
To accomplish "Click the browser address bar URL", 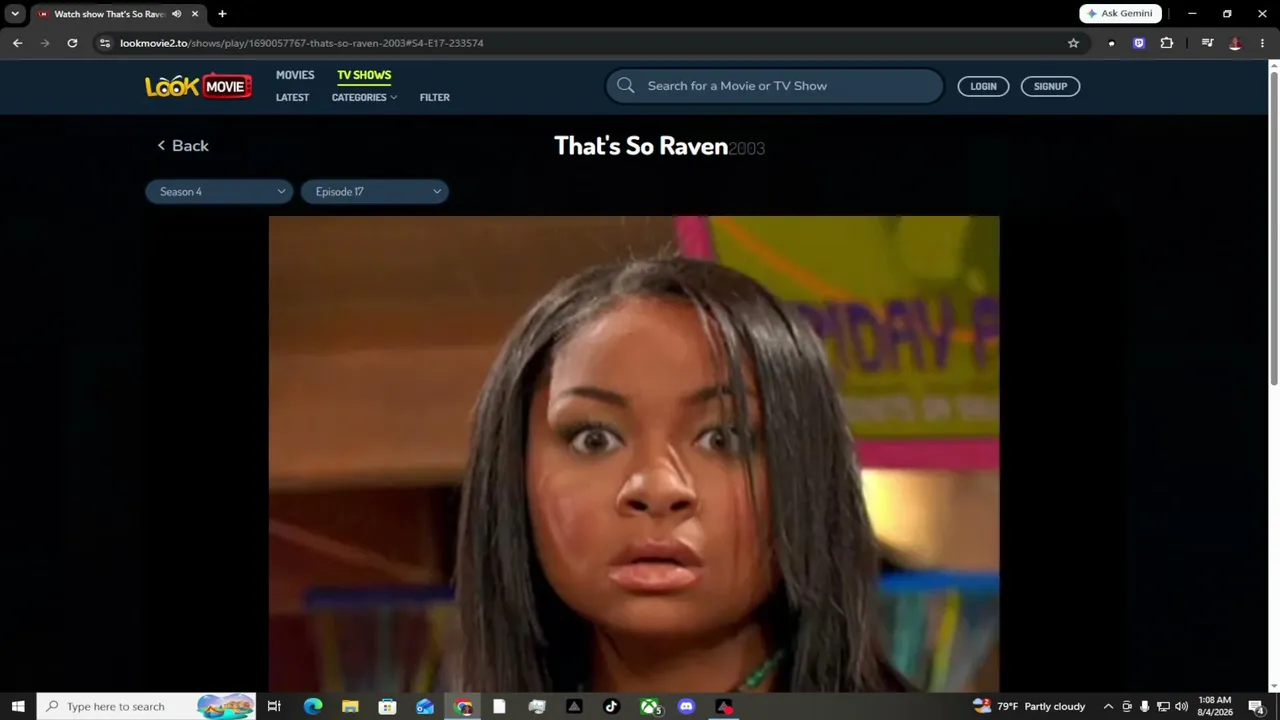I will click(302, 43).
